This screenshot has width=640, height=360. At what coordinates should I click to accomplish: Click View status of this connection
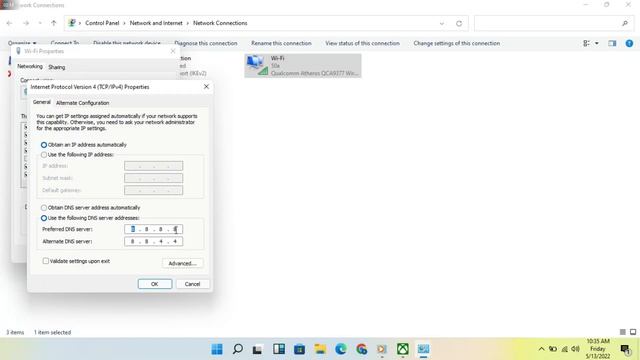[x=362, y=43]
